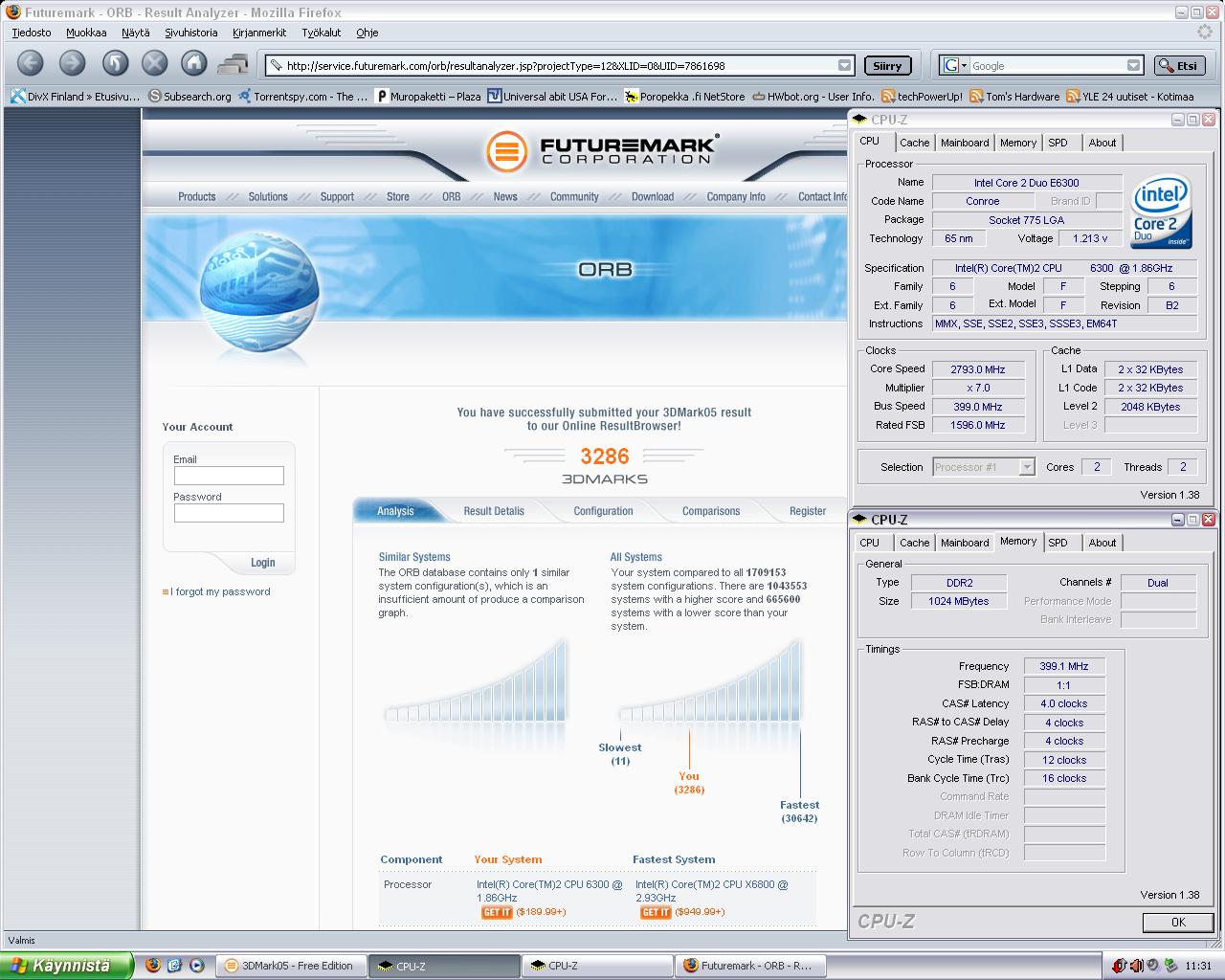Open the Työkalut menu
The height and width of the screenshot is (980, 1225).
pos(322,33)
